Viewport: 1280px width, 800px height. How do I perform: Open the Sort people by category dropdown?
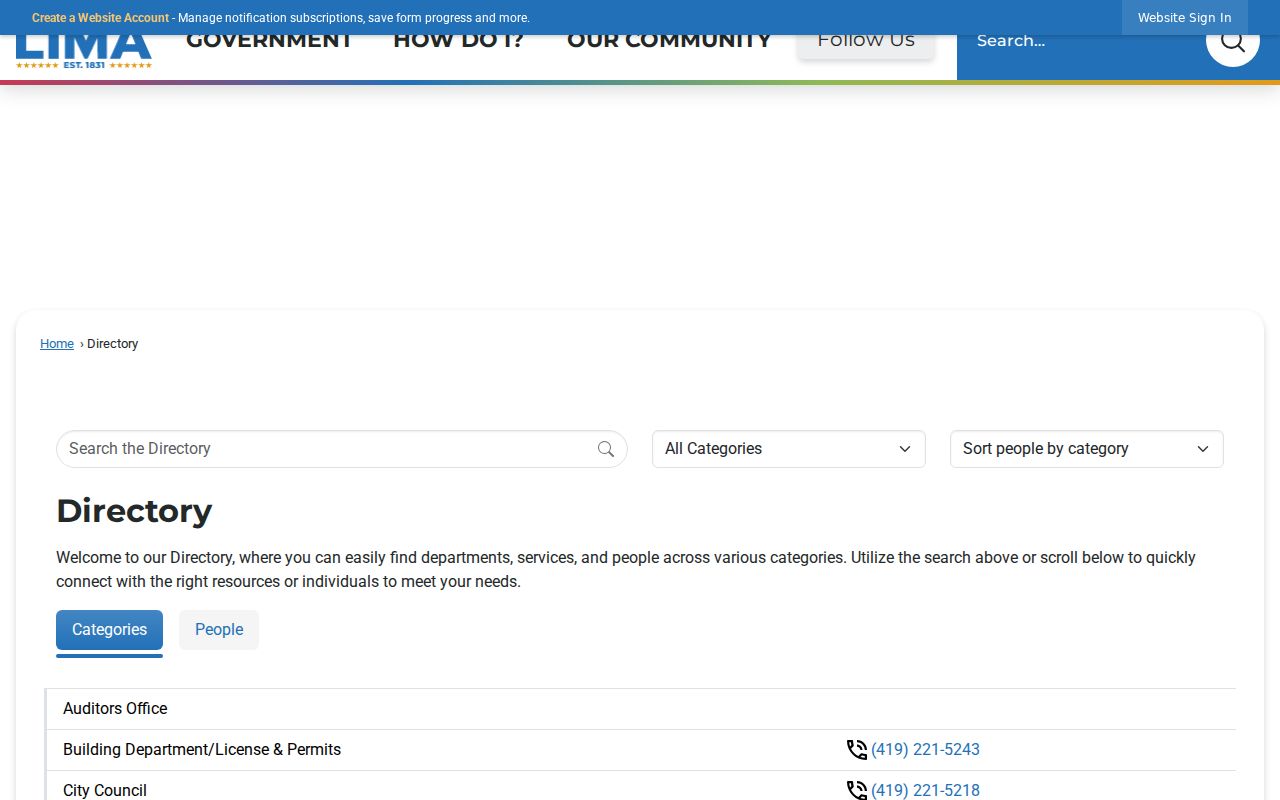[x=1087, y=449]
